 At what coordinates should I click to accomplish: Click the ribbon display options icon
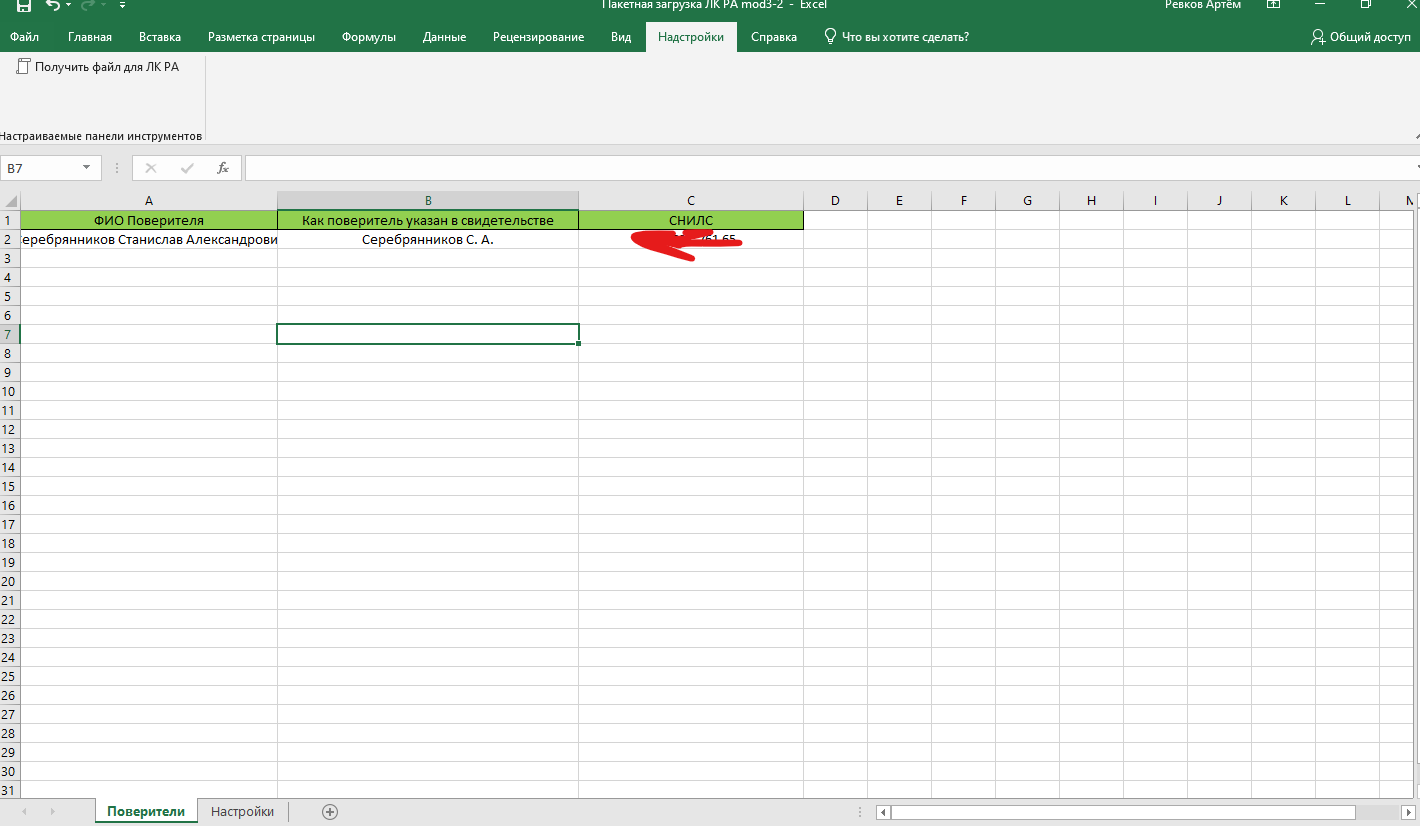[1273, 6]
